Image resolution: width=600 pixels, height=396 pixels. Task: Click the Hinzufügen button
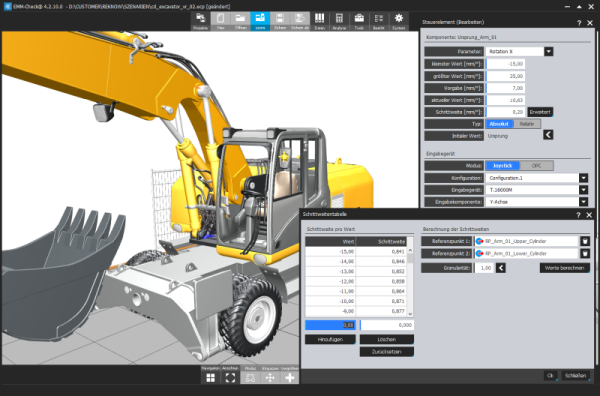(x=330, y=339)
